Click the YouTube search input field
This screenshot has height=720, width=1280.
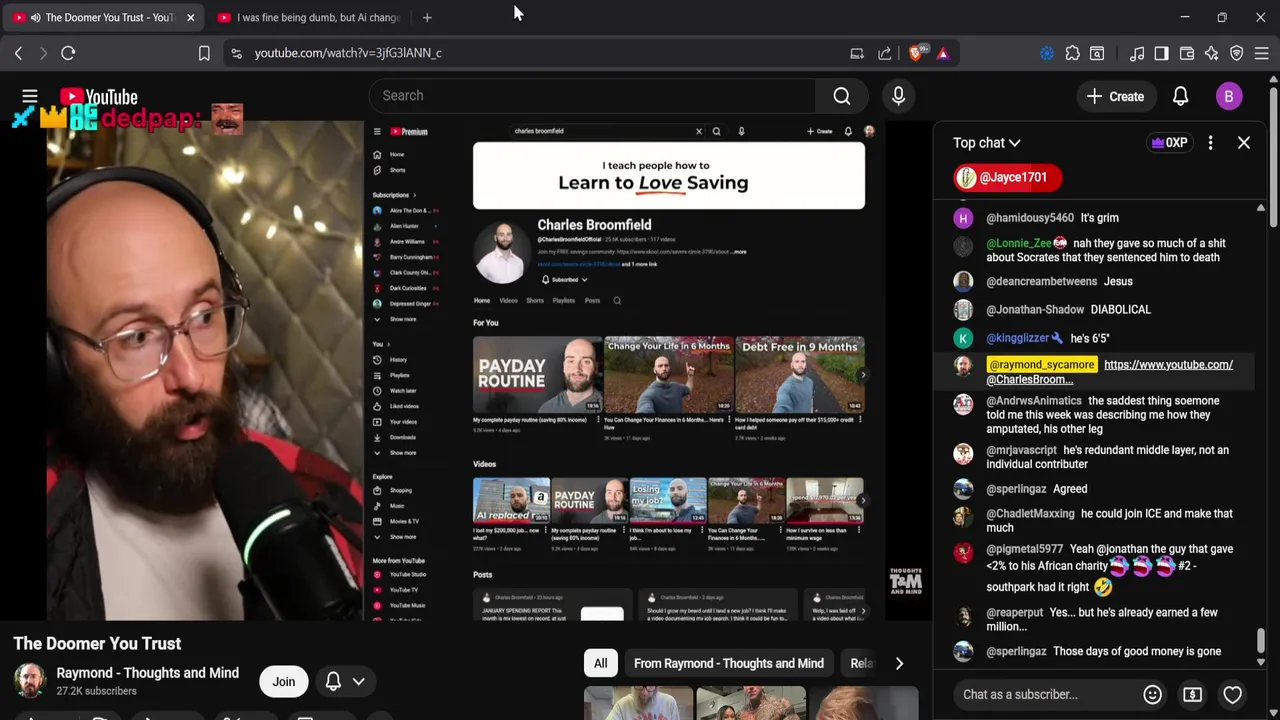click(x=592, y=96)
